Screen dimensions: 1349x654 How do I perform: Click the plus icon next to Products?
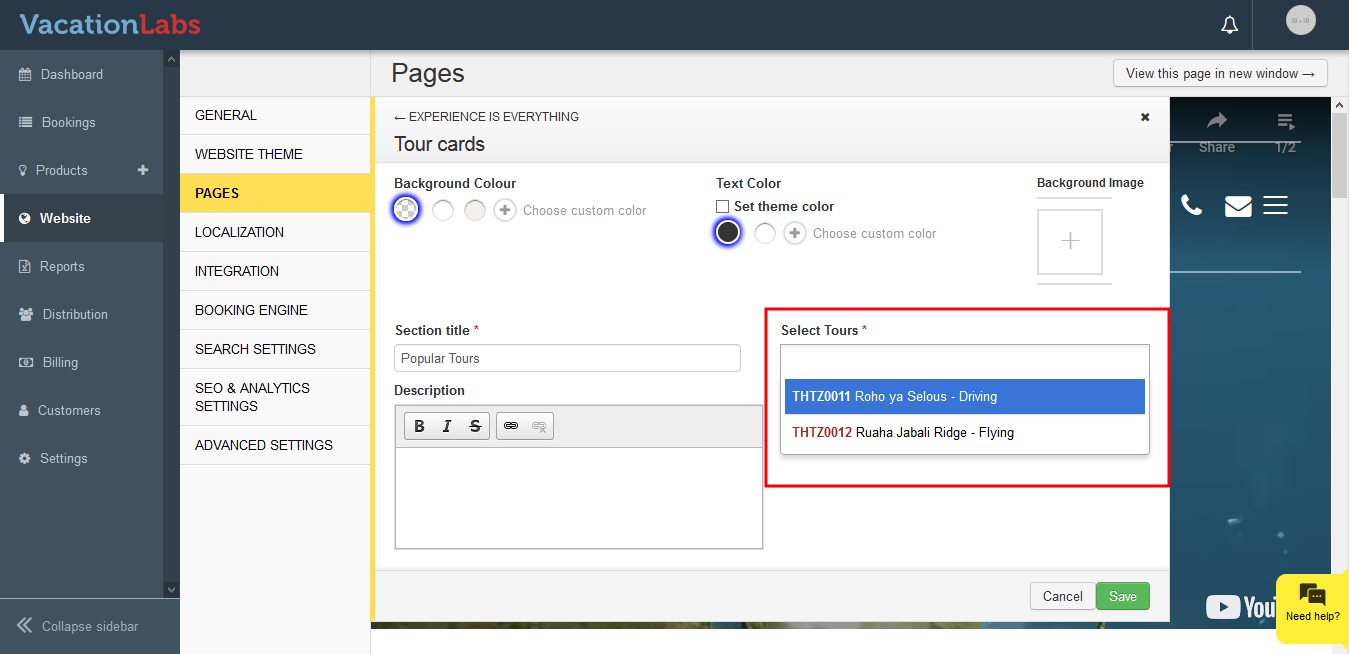tap(143, 170)
